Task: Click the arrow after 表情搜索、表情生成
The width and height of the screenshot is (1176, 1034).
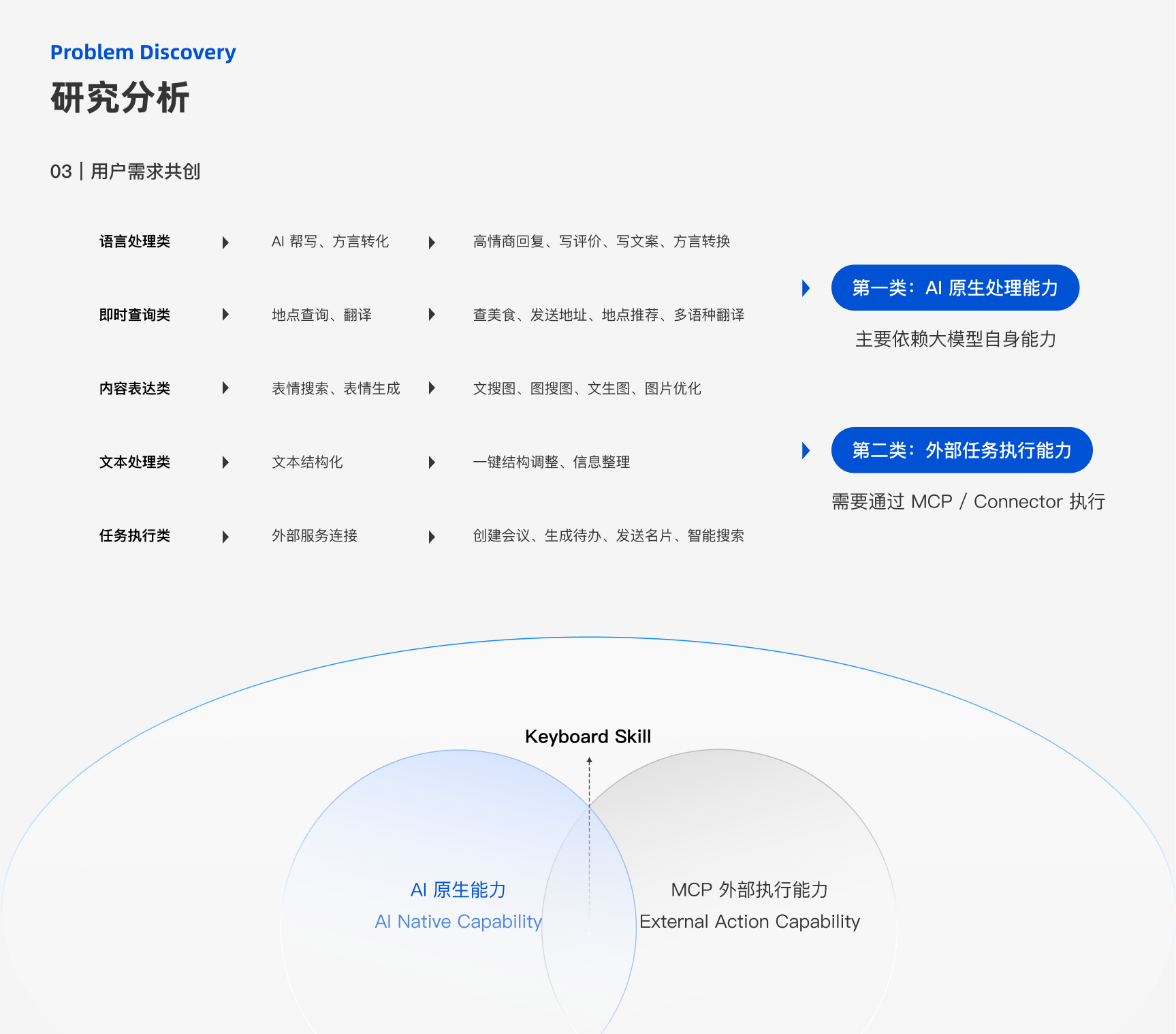Action: [x=432, y=388]
